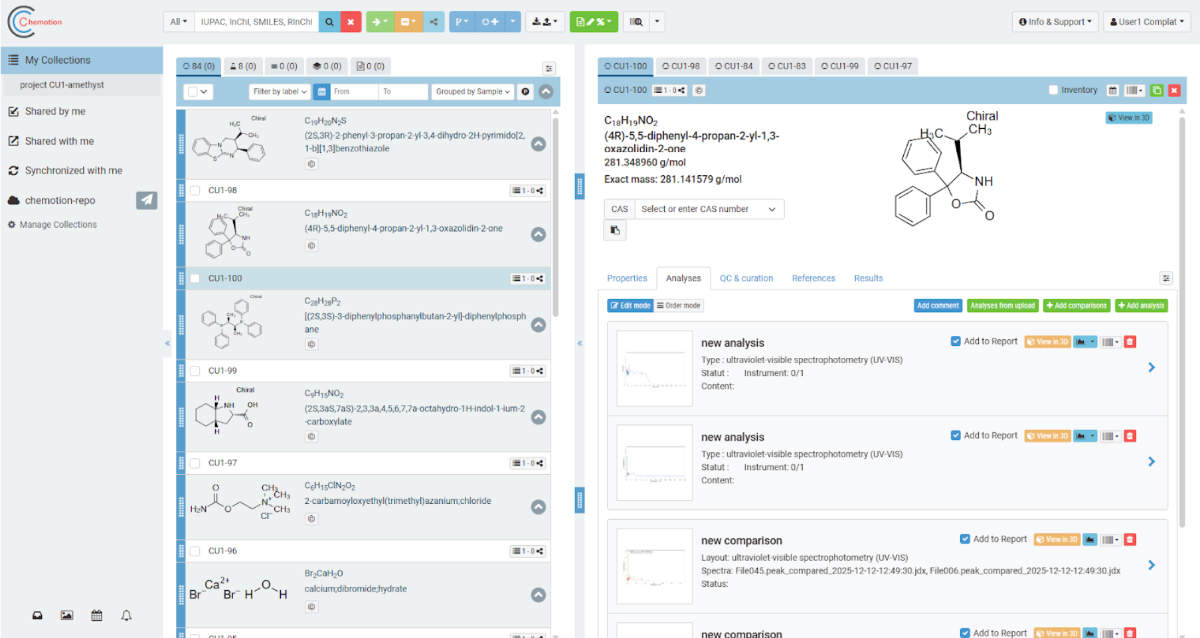
Task: Click the share icon in top toolbar
Action: (x=433, y=21)
